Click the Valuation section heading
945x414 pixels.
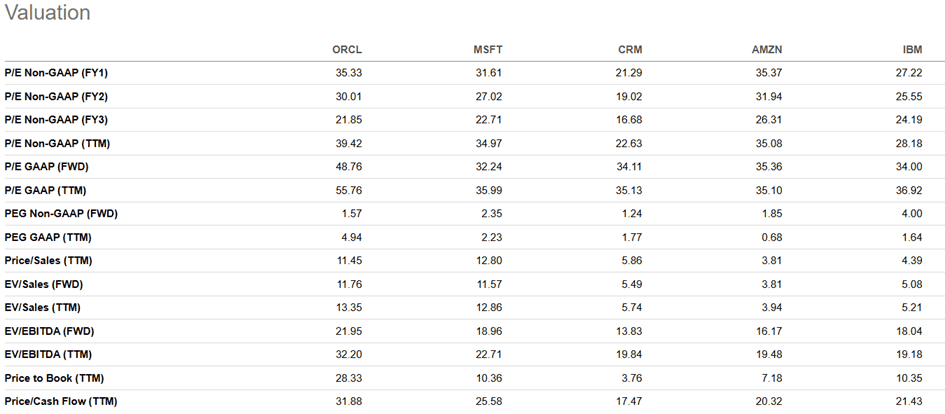coord(46,13)
